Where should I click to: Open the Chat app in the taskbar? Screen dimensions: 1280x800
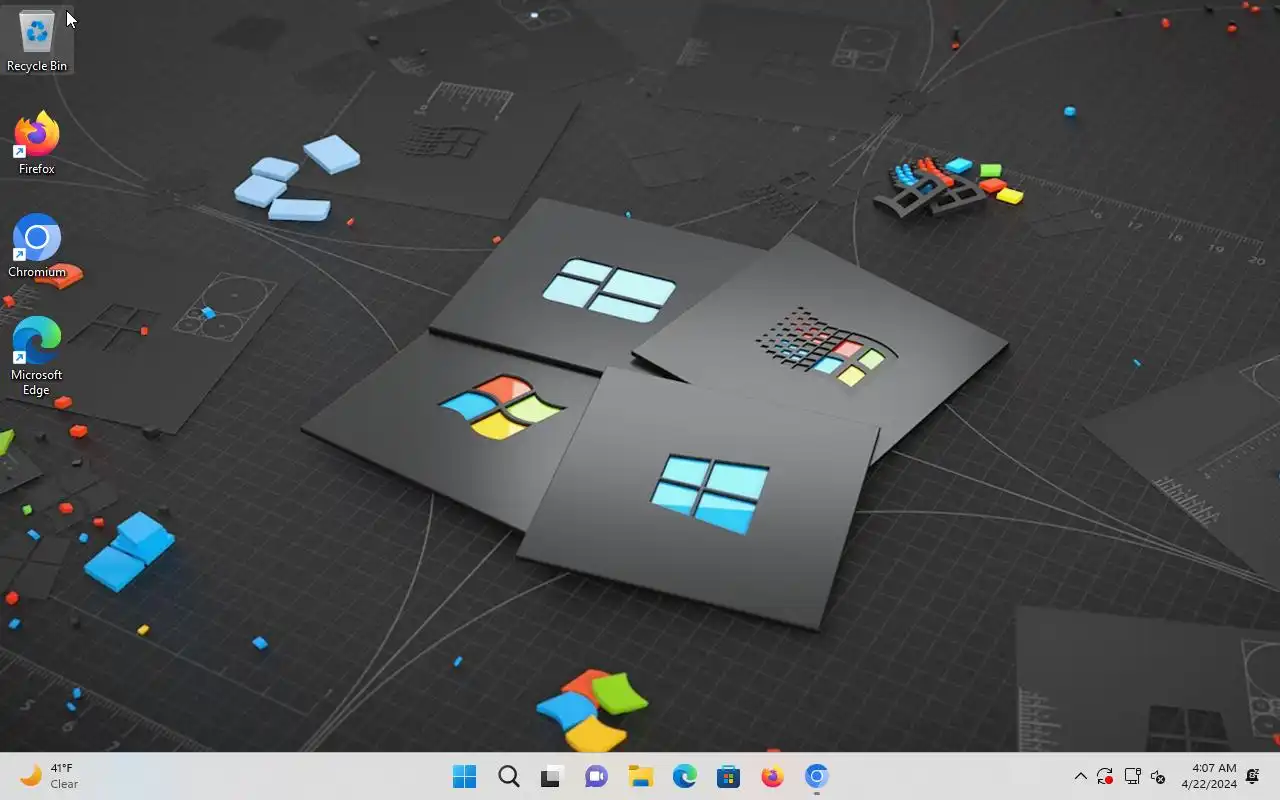[x=597, y=776]
